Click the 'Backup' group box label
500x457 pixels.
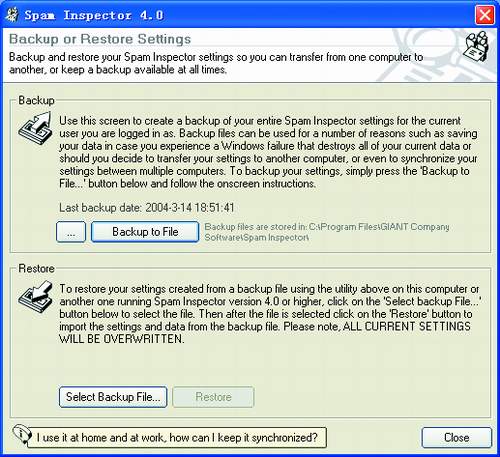tap(36, 100)
